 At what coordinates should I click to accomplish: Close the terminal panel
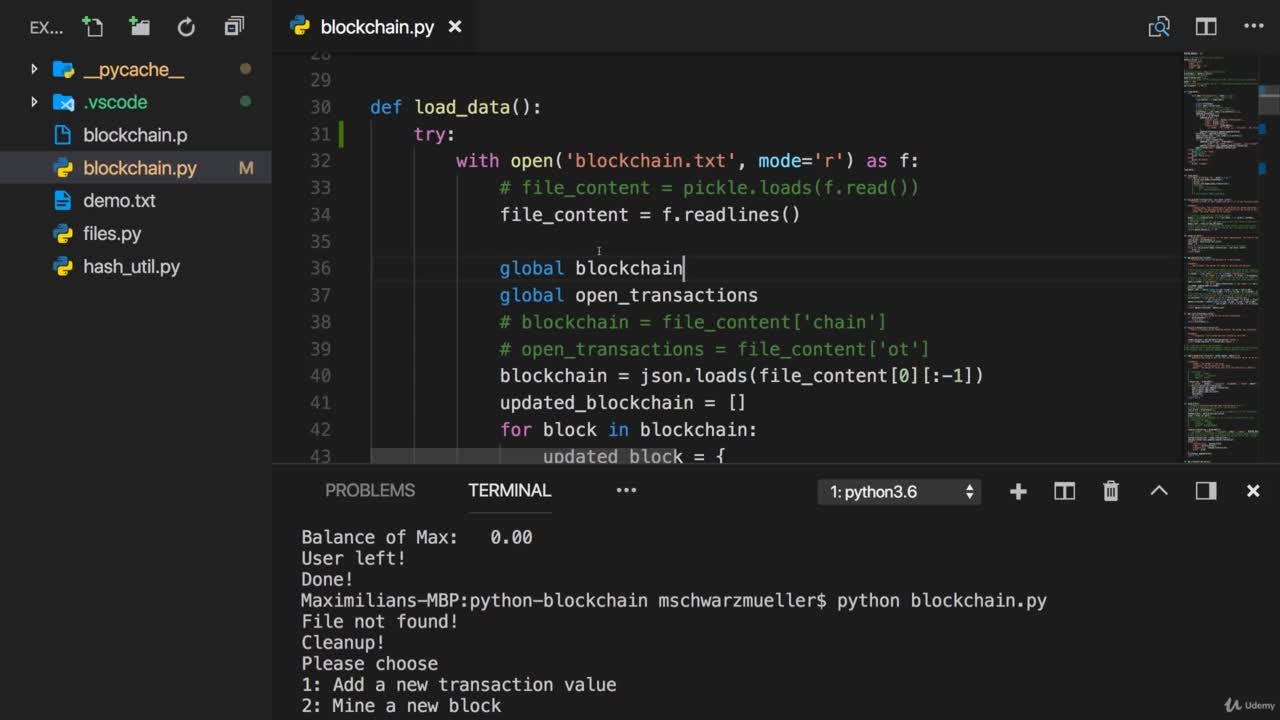[x=1253, y=491]
